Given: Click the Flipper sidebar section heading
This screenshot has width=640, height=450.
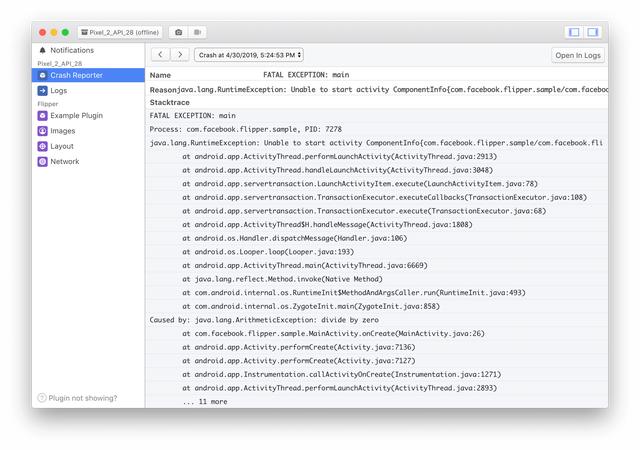Looking at the screenshot, I should point(48,104).
